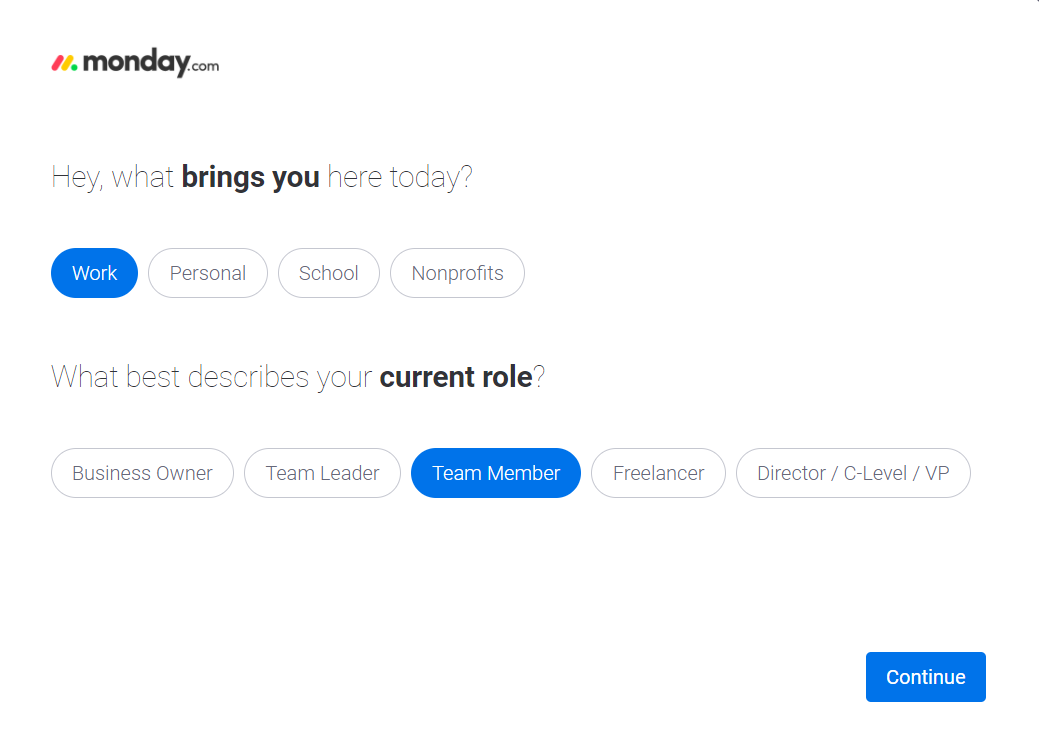Choose Business Owner as your current role
The width and height of the screenshot is (1039, 742).
point(142,472)
